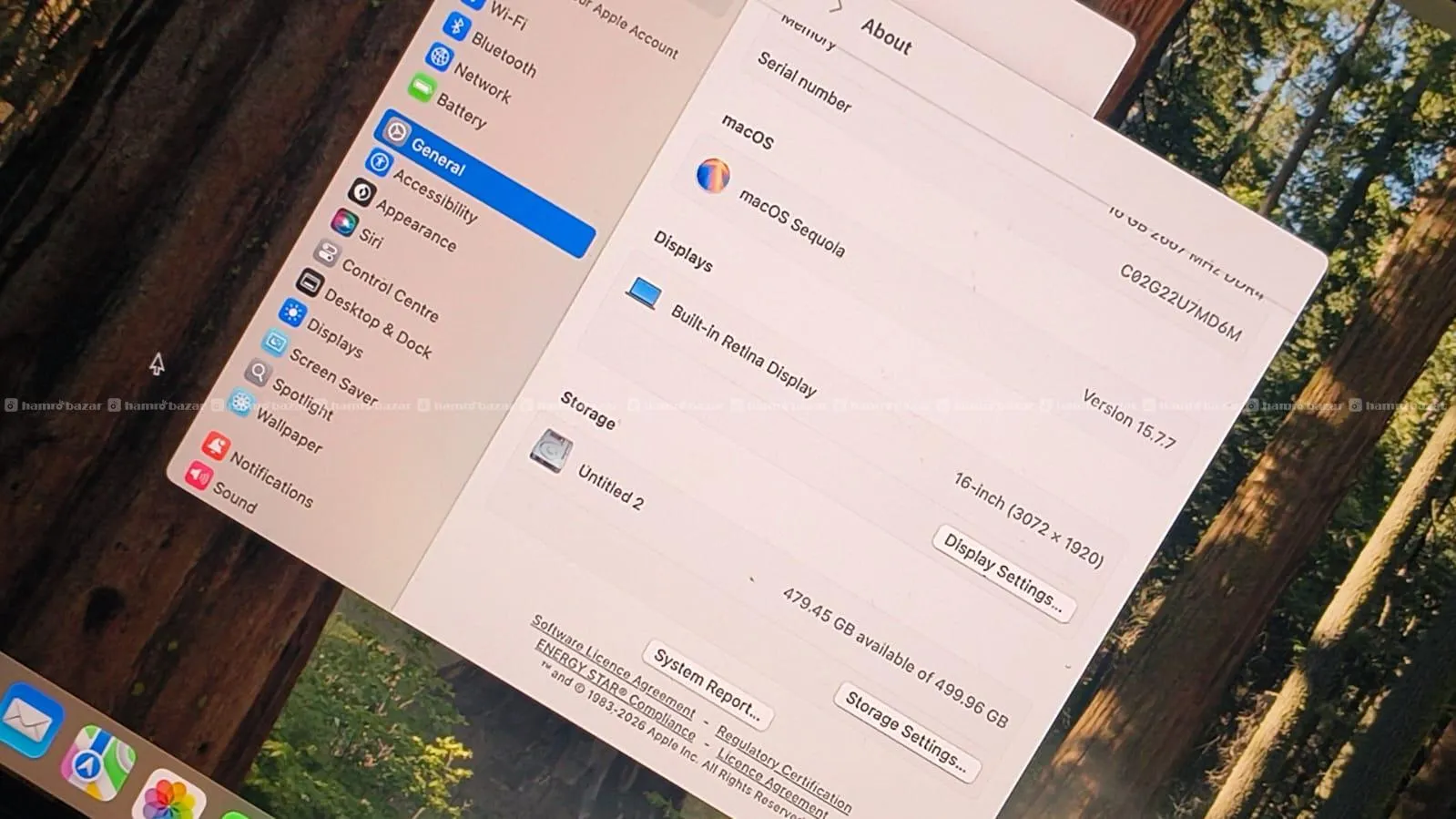Click the About page title
The image size is (1456, 819).
tap(886, 36)
